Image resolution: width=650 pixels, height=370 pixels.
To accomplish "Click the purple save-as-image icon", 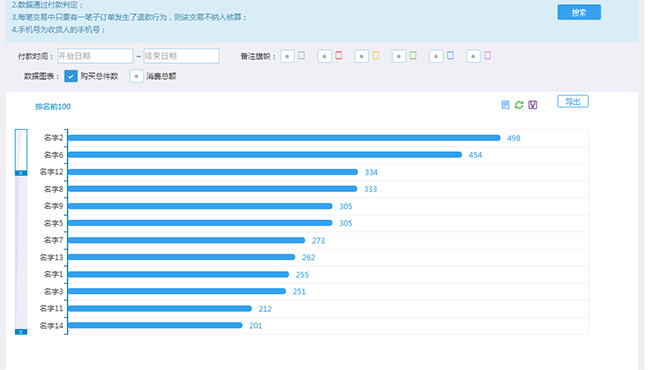I will tap(533, 105).
